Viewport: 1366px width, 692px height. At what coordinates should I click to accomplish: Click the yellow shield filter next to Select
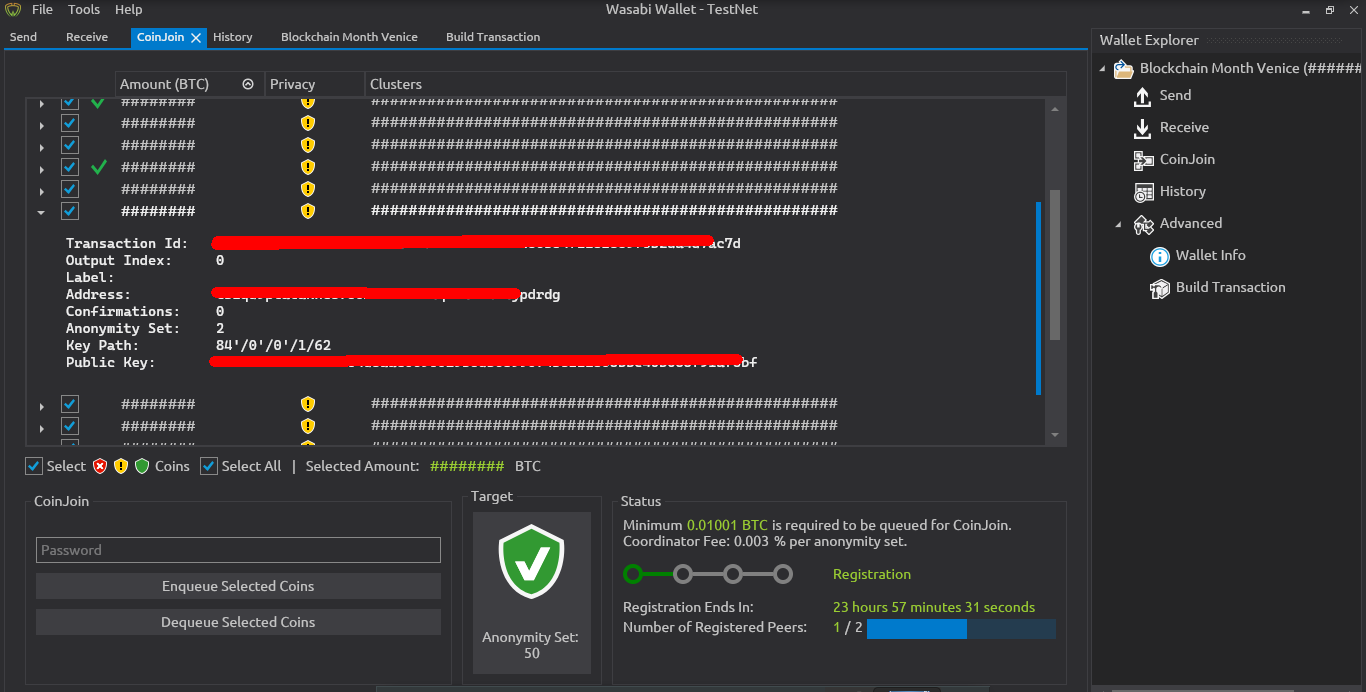121,466
